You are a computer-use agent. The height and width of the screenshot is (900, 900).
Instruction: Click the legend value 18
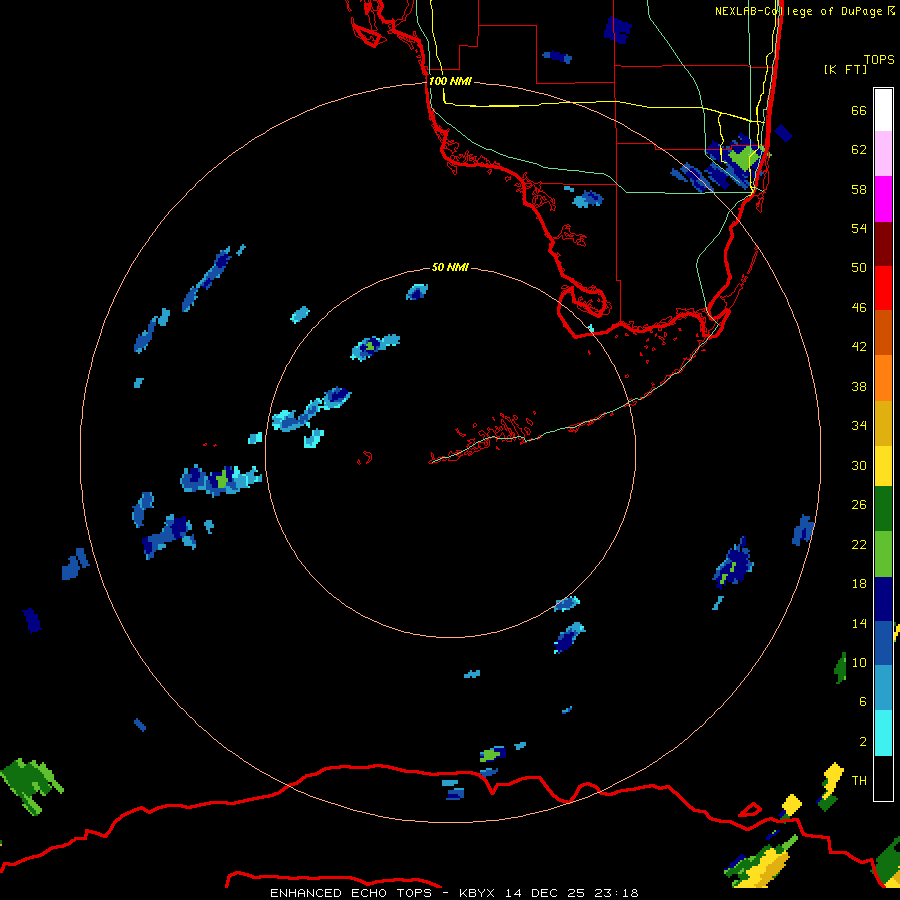(x=859, y=584)
